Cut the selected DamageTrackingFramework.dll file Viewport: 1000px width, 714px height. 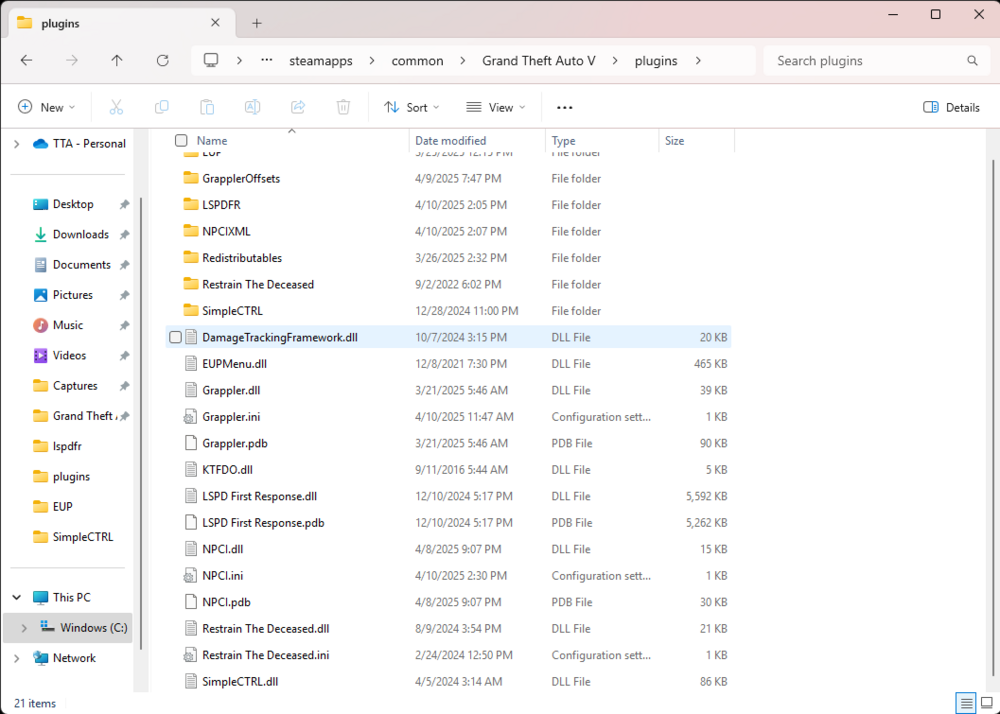[116, 107]
